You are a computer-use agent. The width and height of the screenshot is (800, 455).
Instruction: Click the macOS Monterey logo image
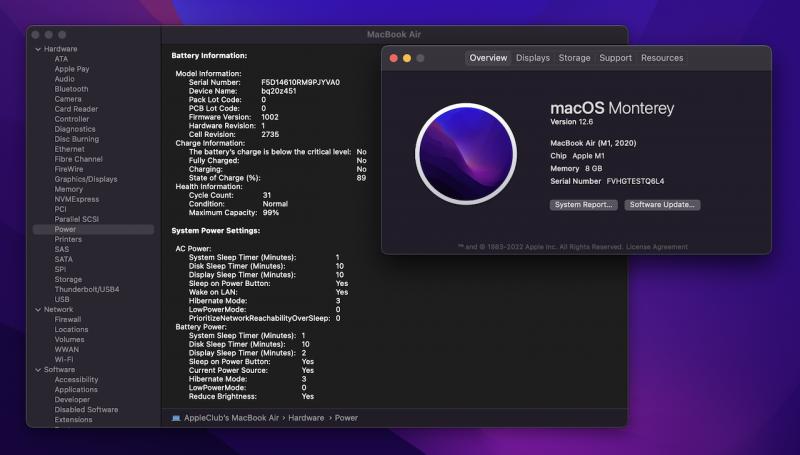pos(466,154)
